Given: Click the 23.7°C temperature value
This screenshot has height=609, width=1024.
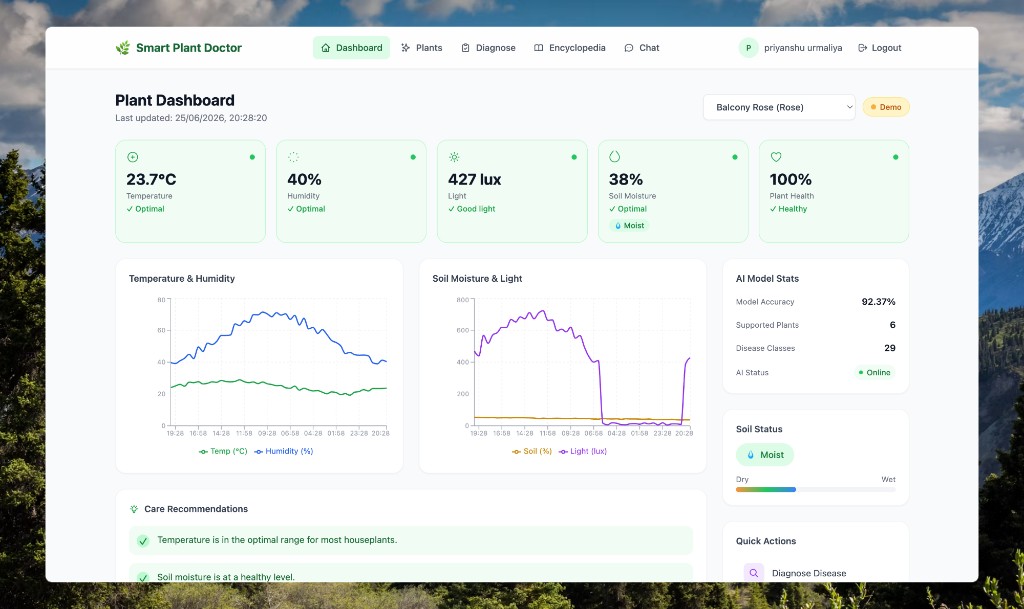Looking at the screenshot, I should coord(152,180).
